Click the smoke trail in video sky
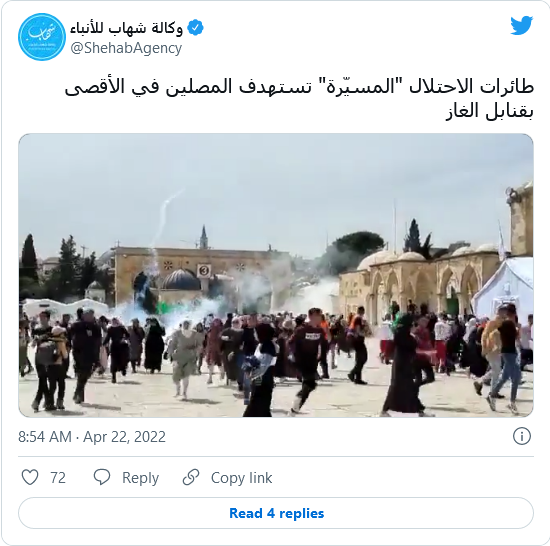Image resolution: width=550 pixels, height=546 pixels. [167, 217]
